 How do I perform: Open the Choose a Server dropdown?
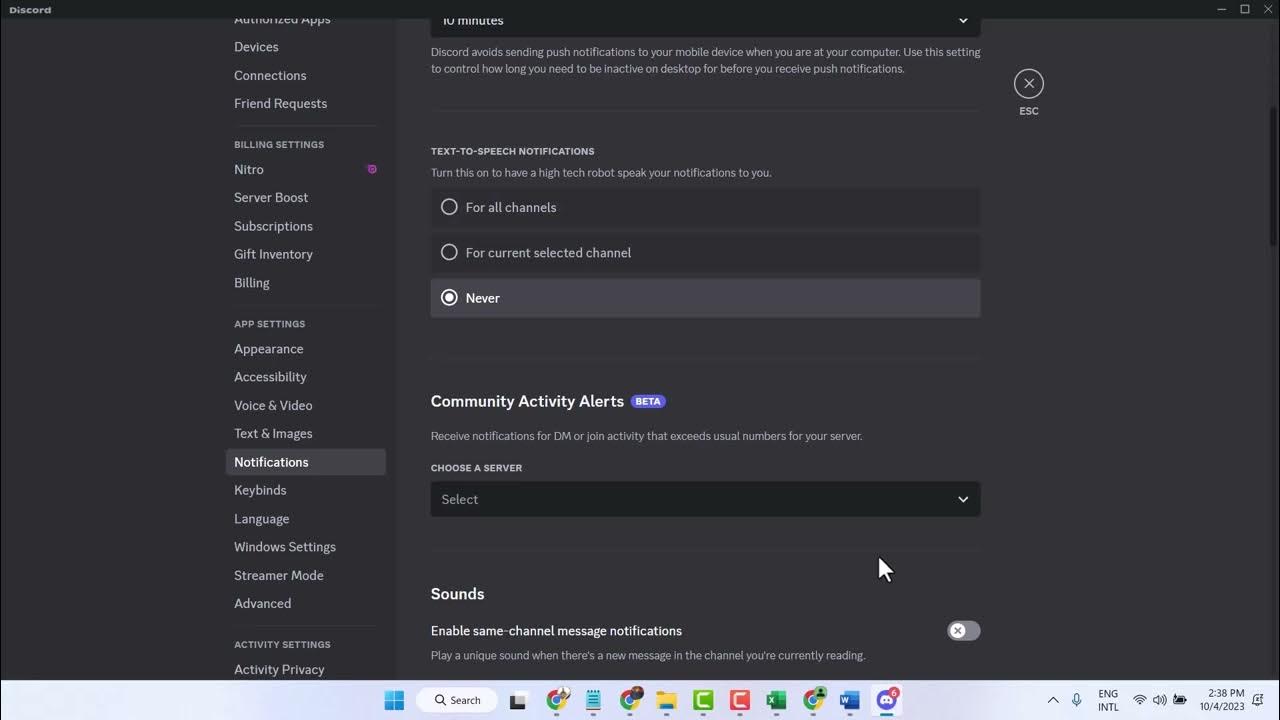tap(705, 499)
